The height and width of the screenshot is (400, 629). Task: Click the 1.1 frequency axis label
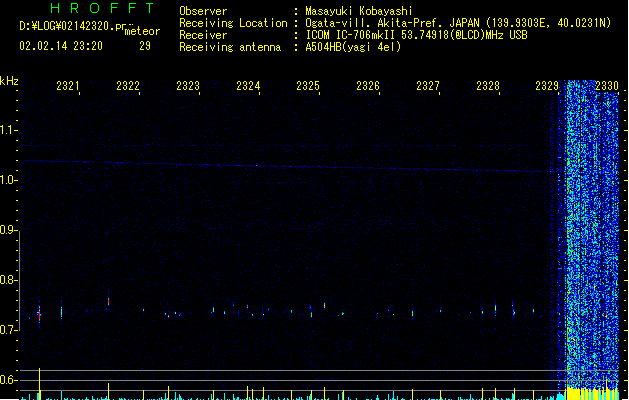click(7, 130)
